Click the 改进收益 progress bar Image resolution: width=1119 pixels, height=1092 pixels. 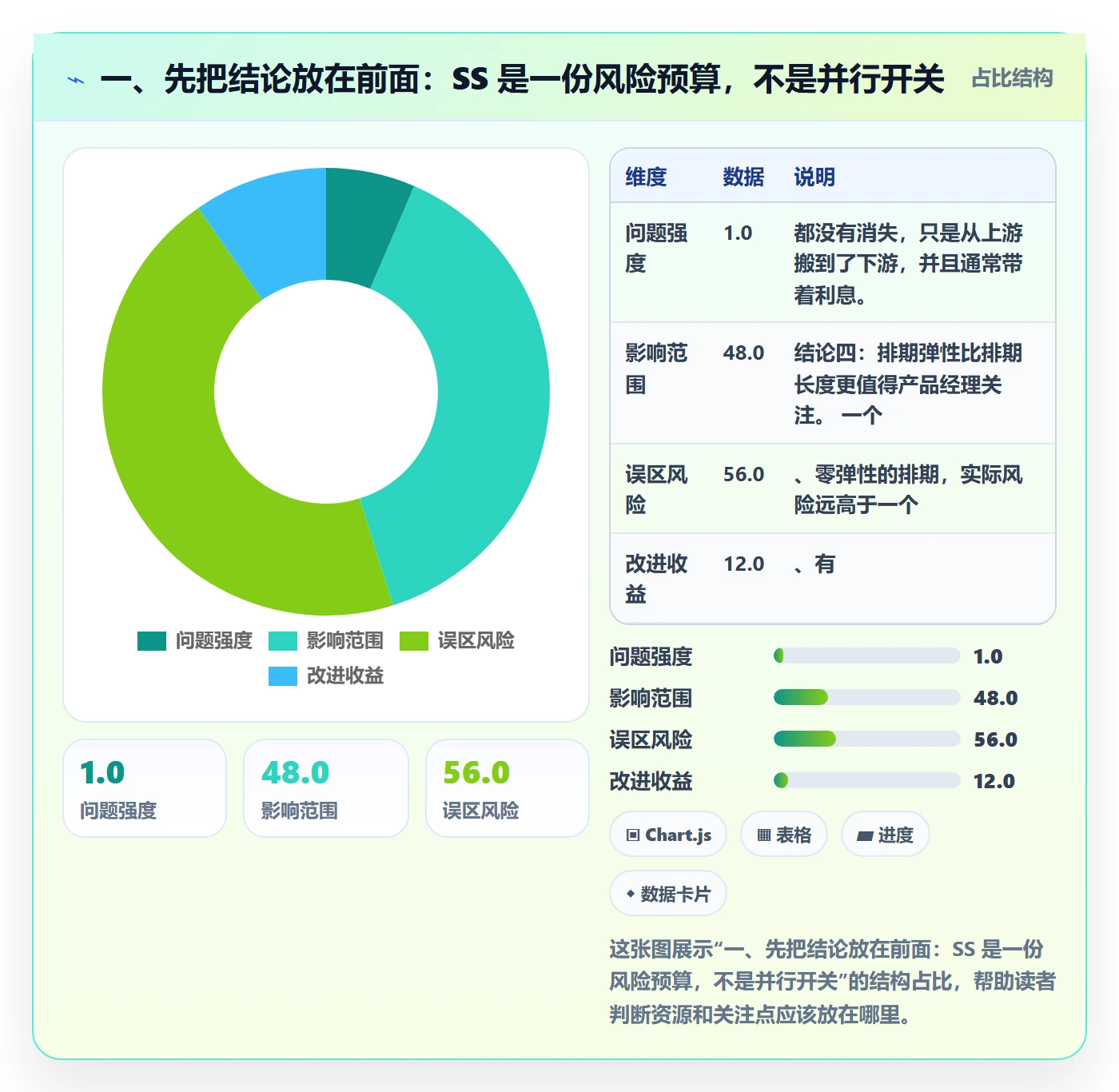point(866,781)
